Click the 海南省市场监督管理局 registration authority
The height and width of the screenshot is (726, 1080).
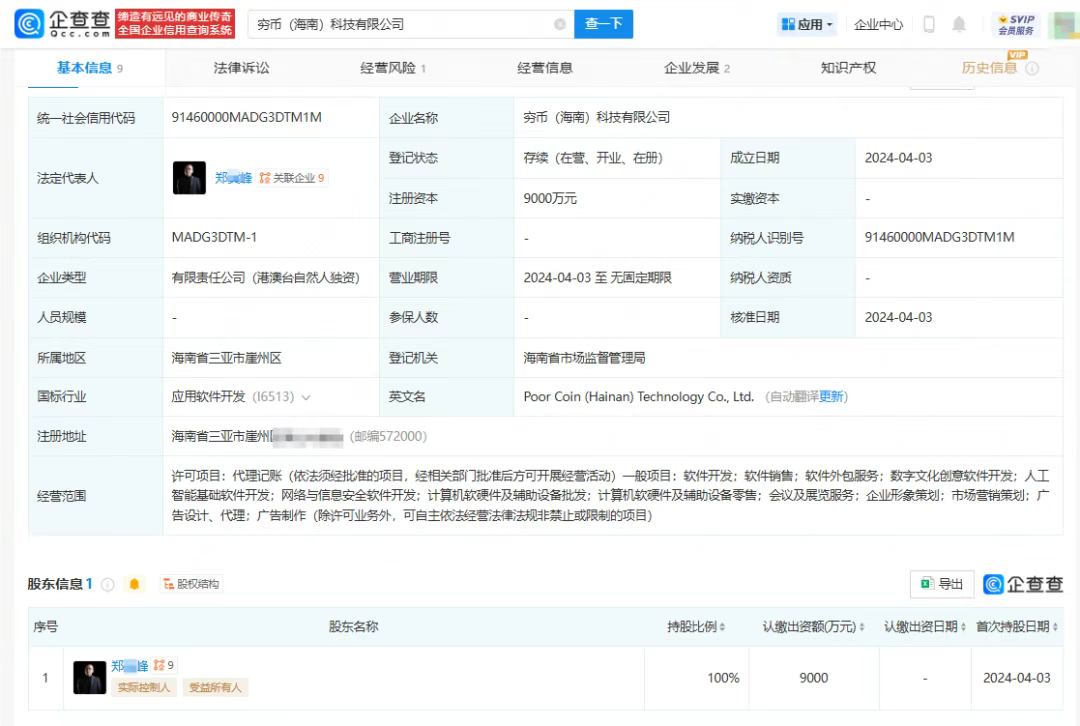584,357
